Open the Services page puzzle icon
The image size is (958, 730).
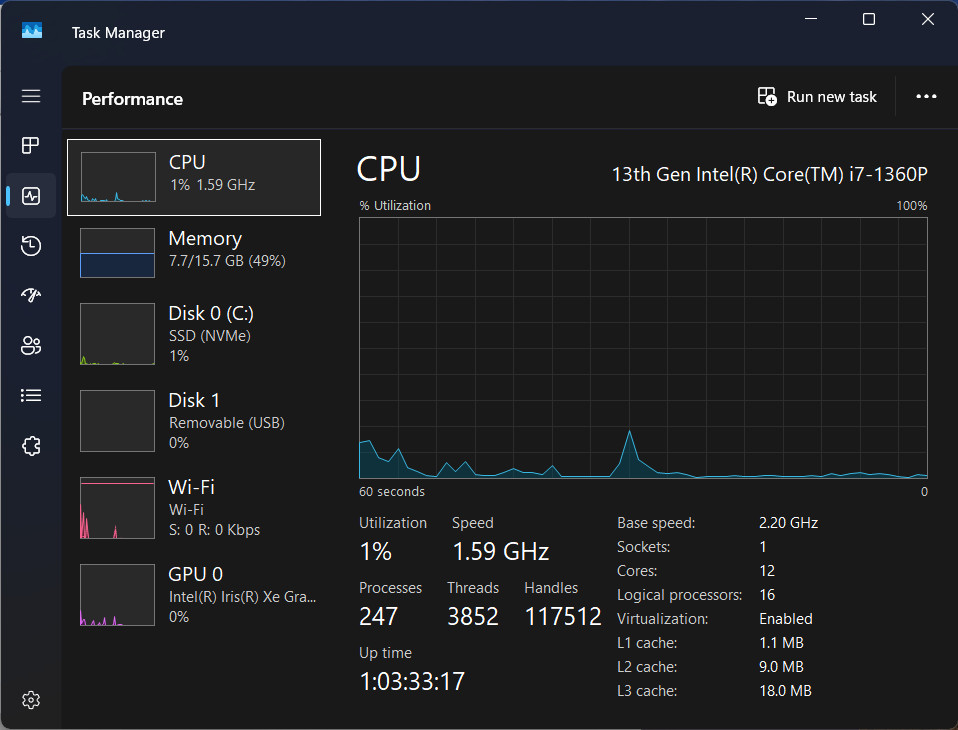point(31,446)
